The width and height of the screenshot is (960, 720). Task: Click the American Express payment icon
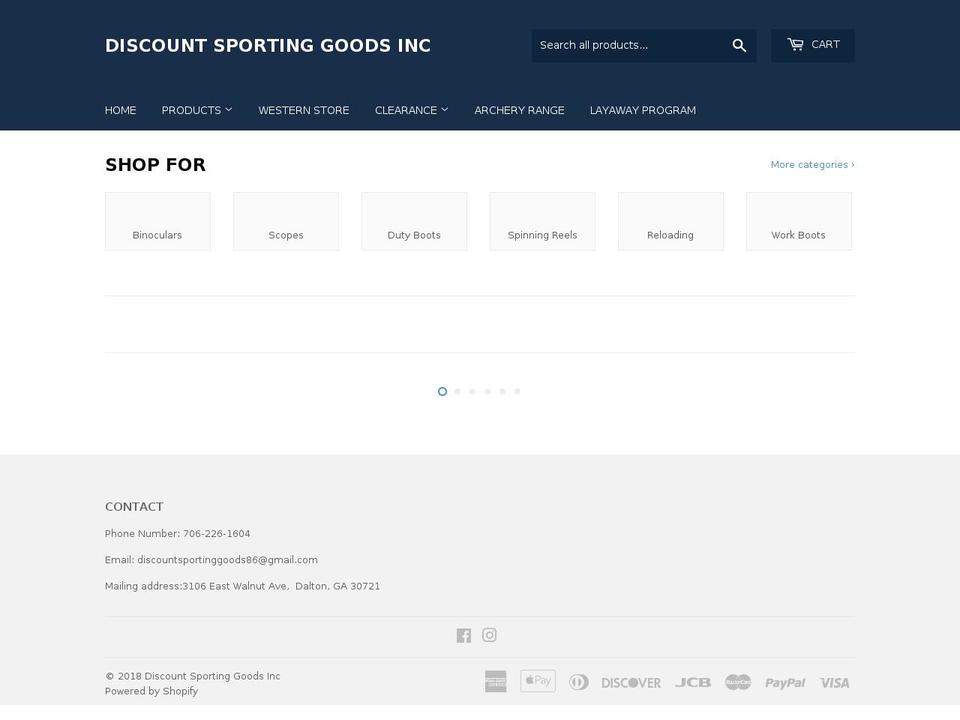(496, 681)
